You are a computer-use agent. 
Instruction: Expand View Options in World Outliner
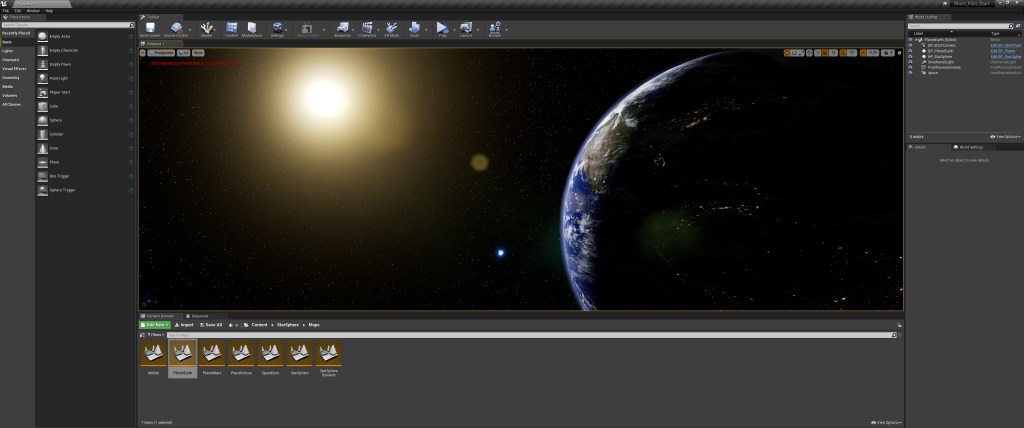point(1003,136)
